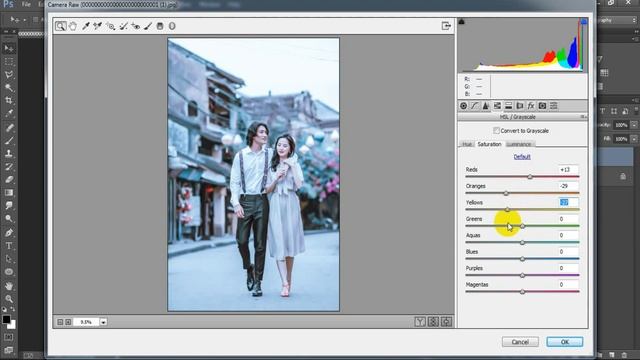The width and height of the screenshot is (640, 360).
Task: Select Photoshop Eraser tool
Action: 9,180
